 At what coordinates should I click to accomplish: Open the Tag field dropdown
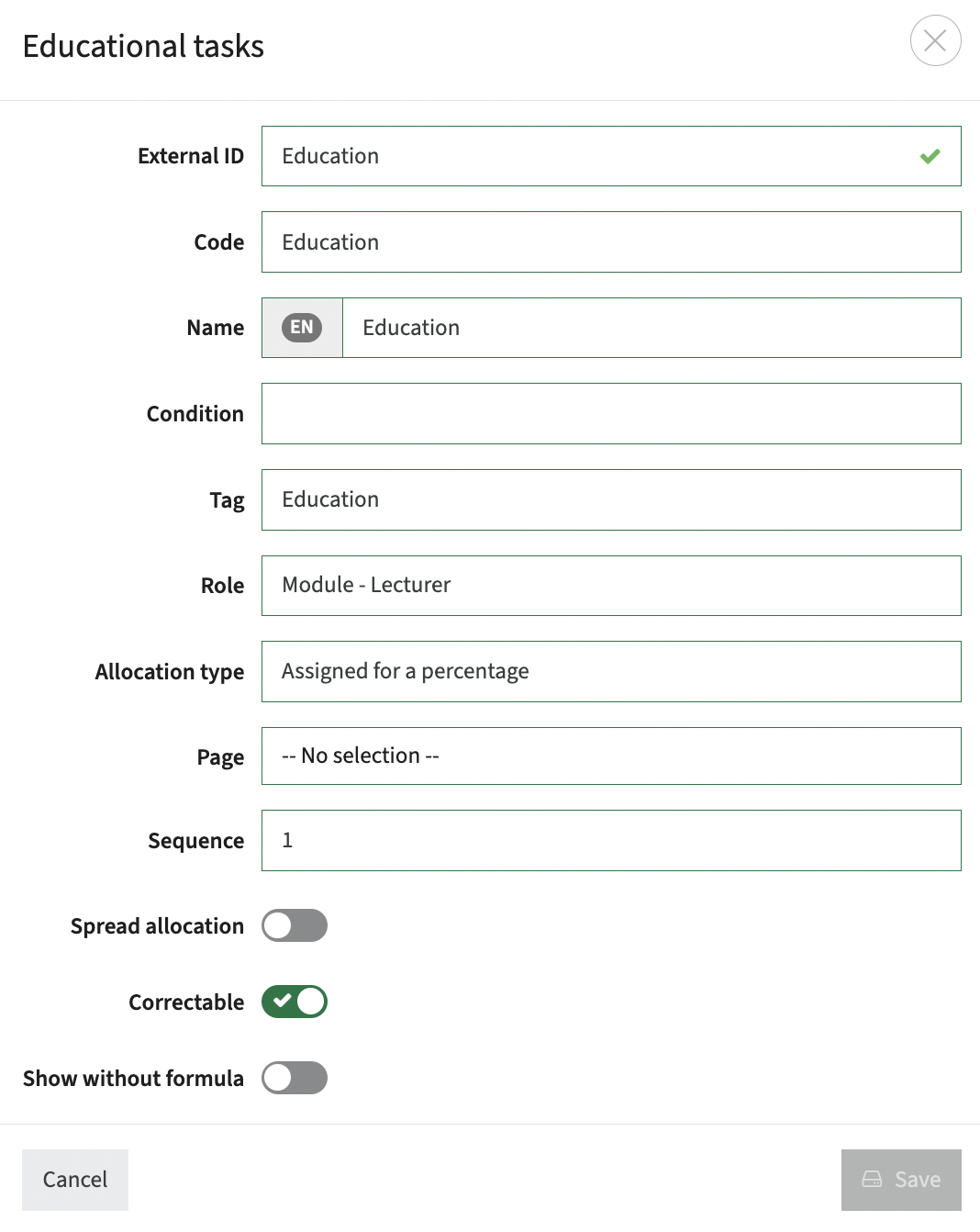(611, 499)
